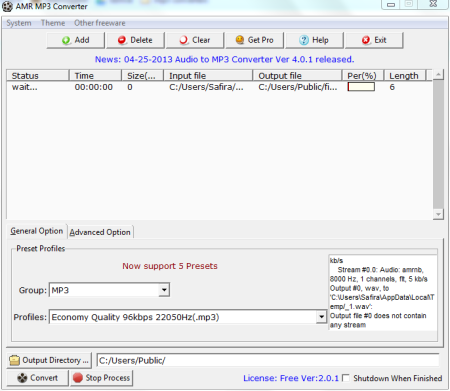
Task: Click the Per(%) column header
Action: [x=363, y=76]
